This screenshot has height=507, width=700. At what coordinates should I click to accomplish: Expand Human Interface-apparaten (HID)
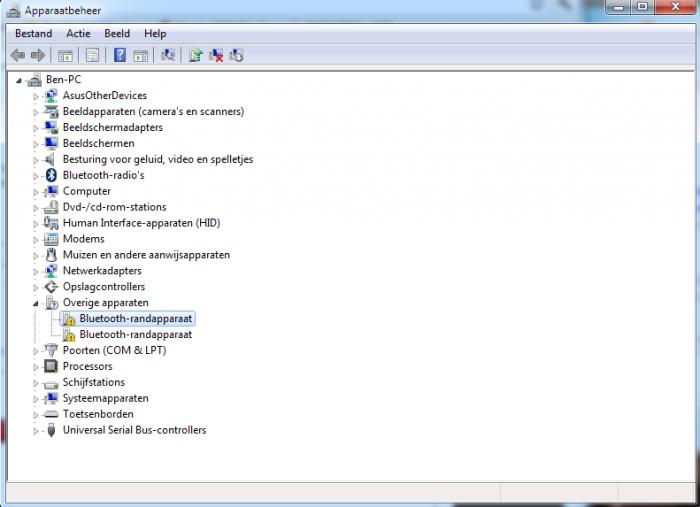click(35, 224)
